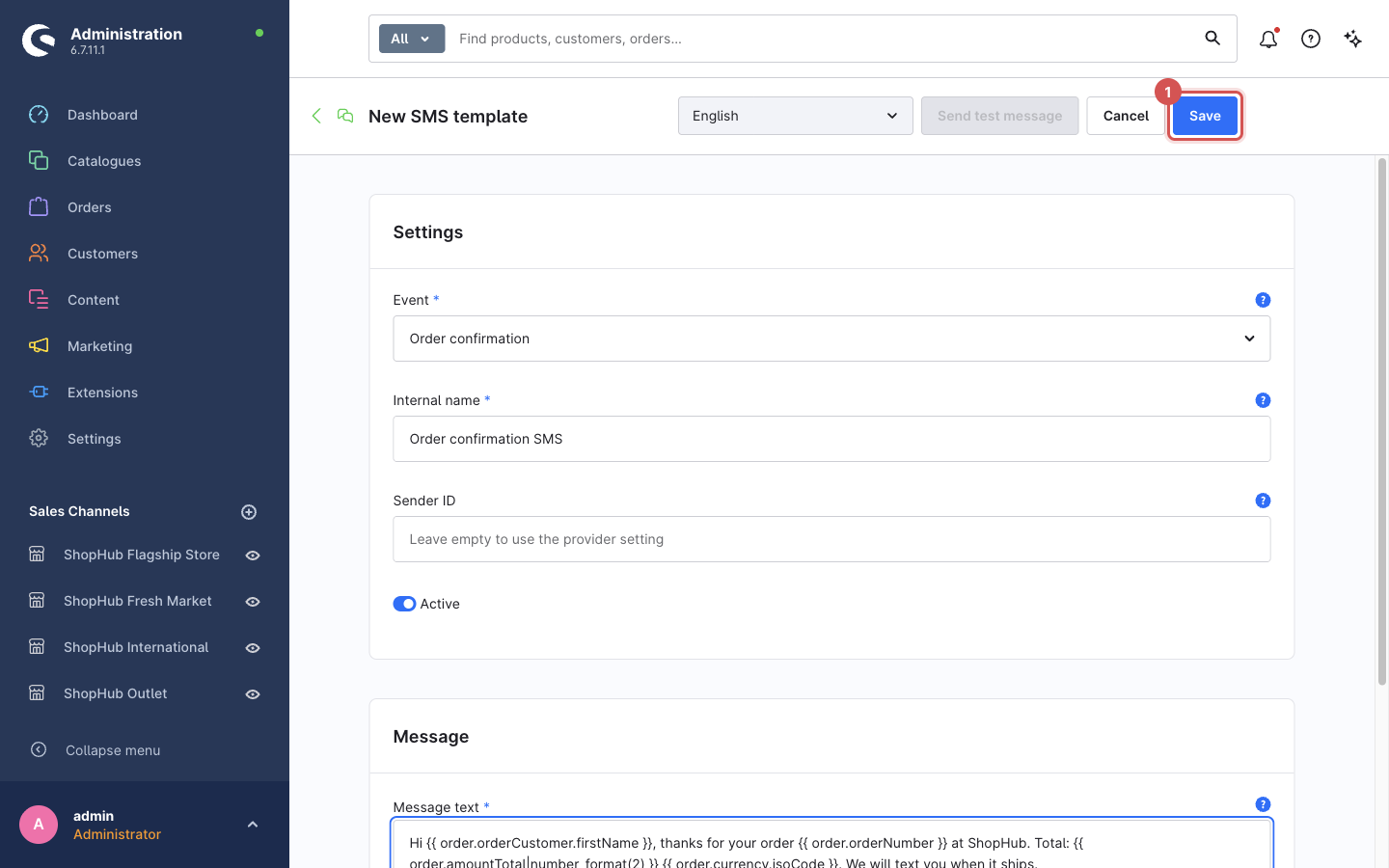Image resolution: width=1389 pixels, height=868 pixels.
Task: Open ShopHub Flagship Store sales channel
Action: tap(142, 555)
